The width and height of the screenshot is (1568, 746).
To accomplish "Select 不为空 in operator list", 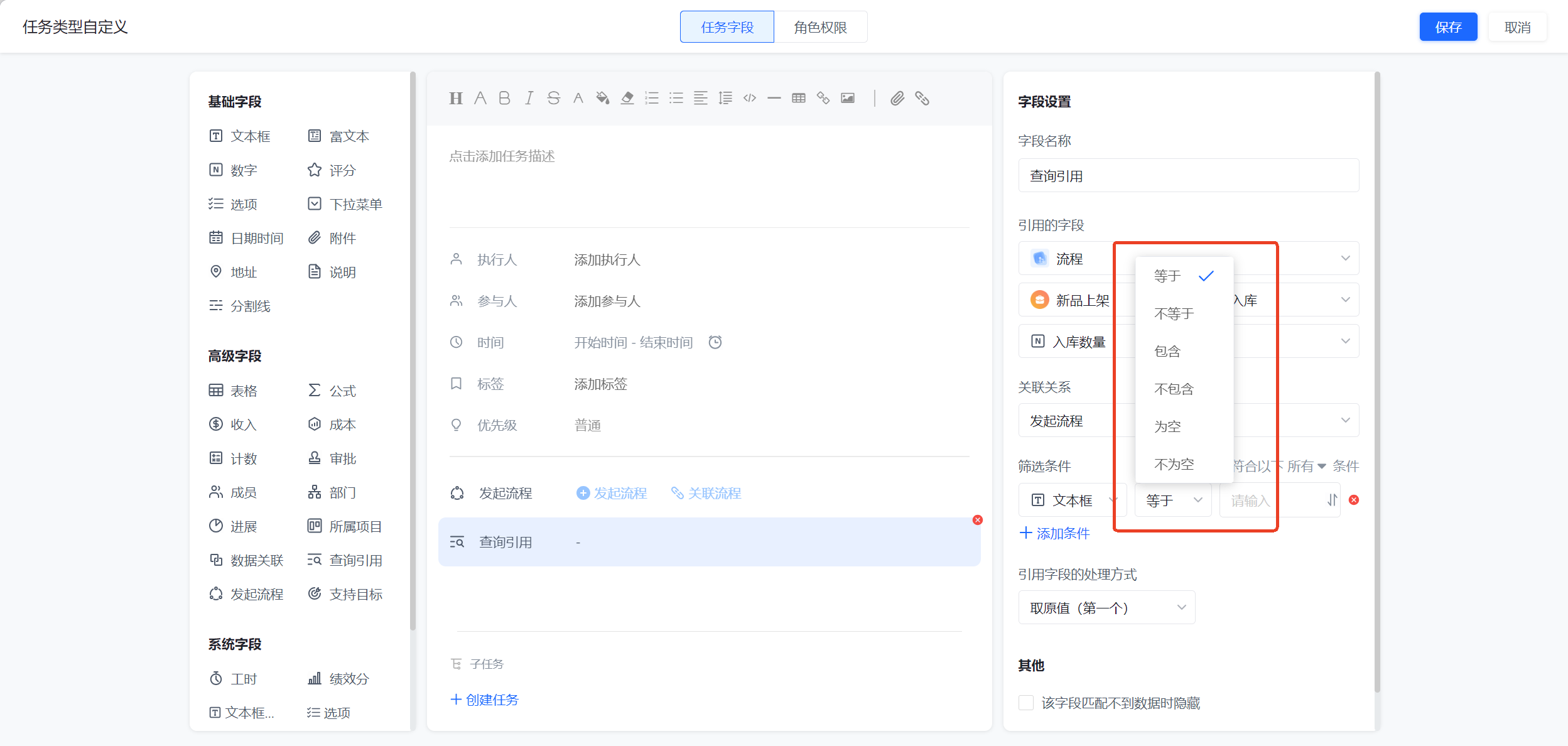I will (x=1184, y=464).
